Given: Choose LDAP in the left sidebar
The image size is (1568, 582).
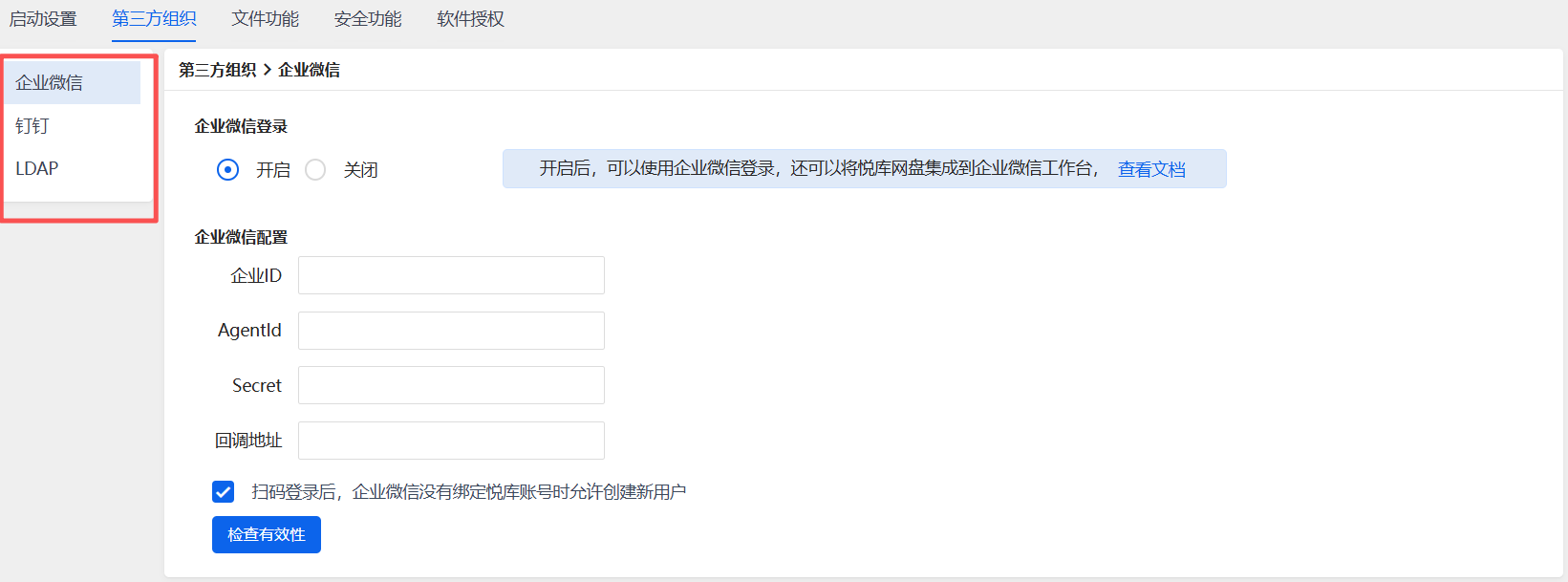Looking at the screenshot, I should coord(37,168).
